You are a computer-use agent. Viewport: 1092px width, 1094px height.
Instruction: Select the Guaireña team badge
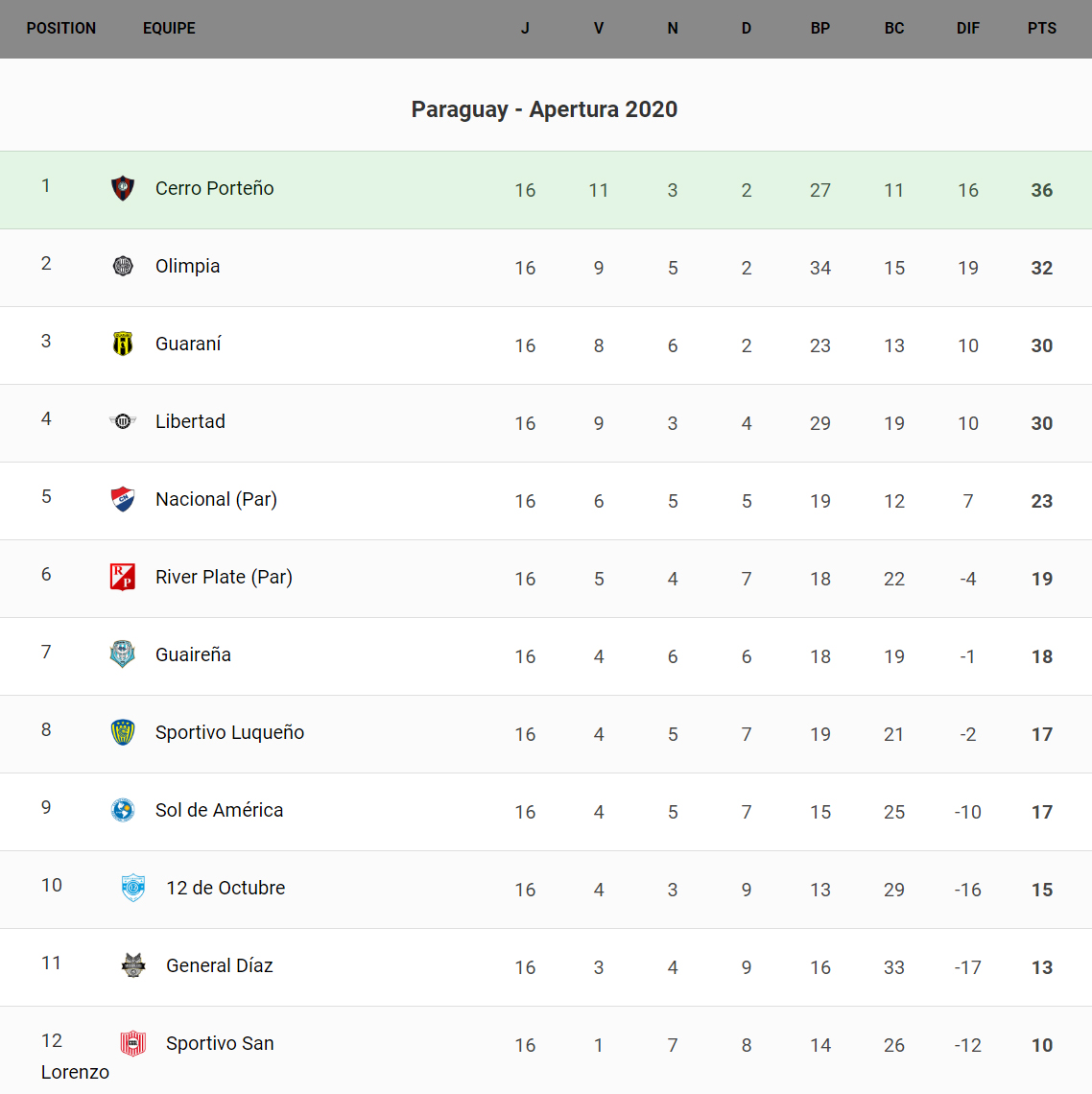tap(123, 654)
